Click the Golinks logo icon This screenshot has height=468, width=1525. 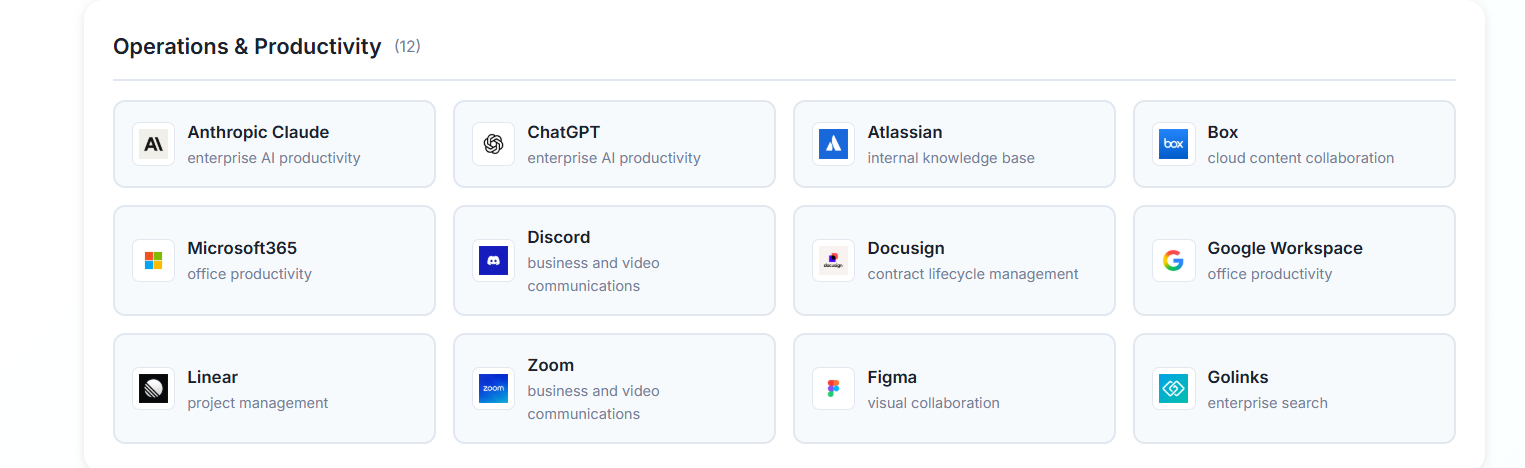(1173, 388)
